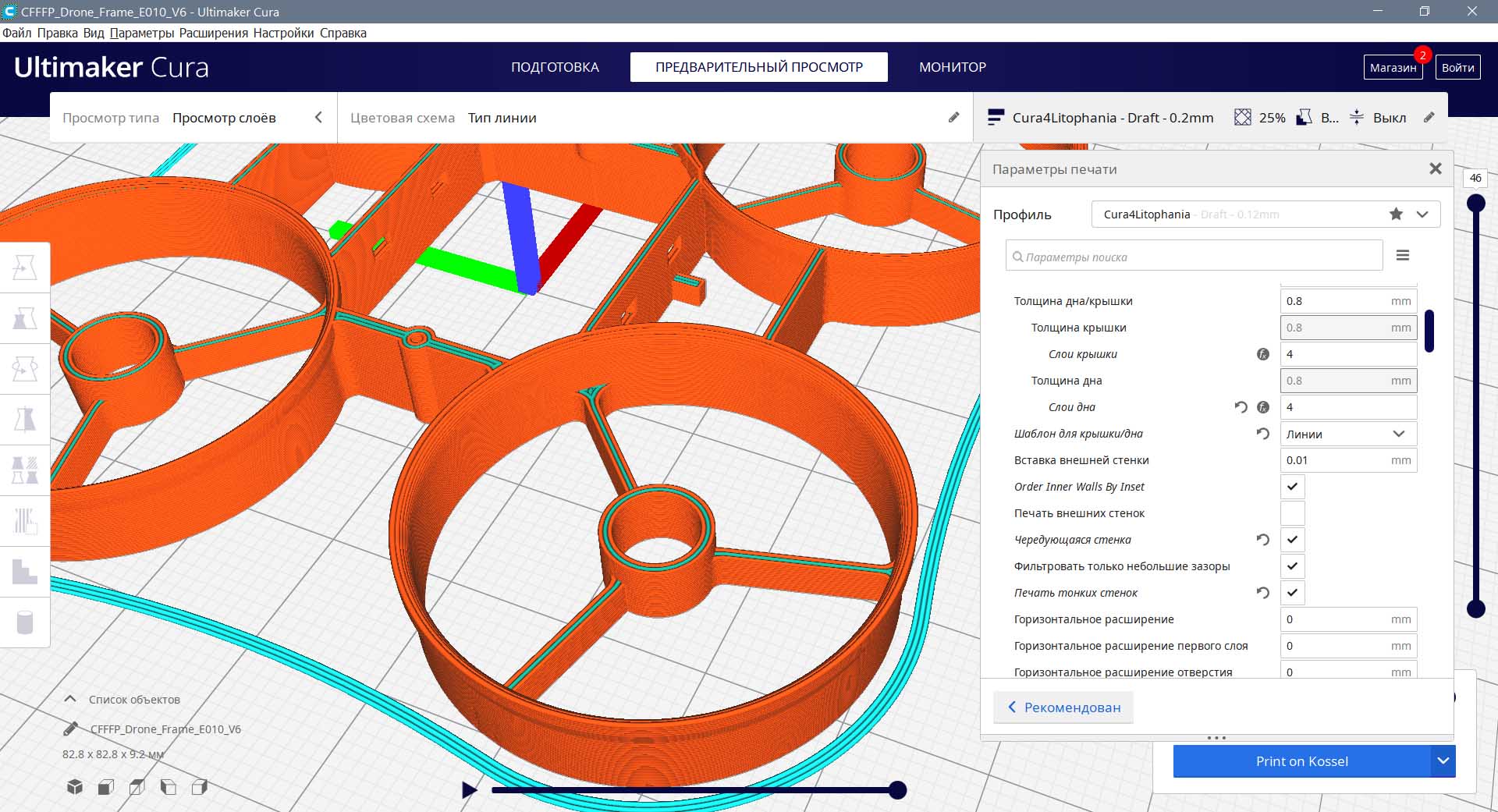The image size is (1498, 812).
Task: Click the 'Рекомендован' button
Action: coord(1063,707)
